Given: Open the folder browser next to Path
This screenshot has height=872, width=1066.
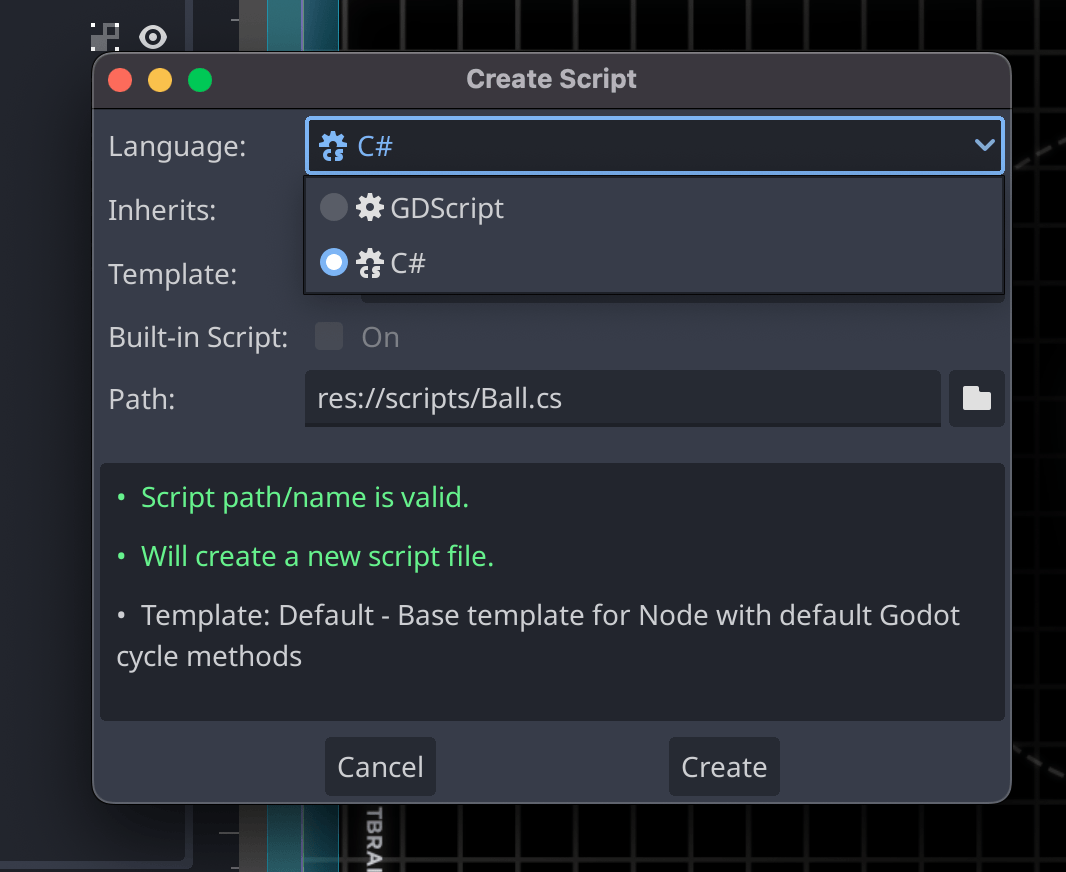Looking at the screenshot, I should pos(976,399).
